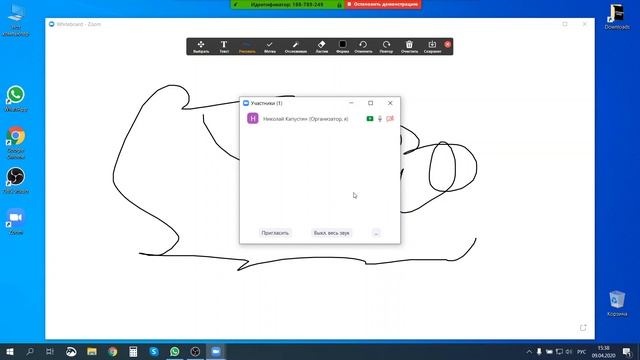
Task: Open Chrome from the taskbar
Action: [113, 351]
